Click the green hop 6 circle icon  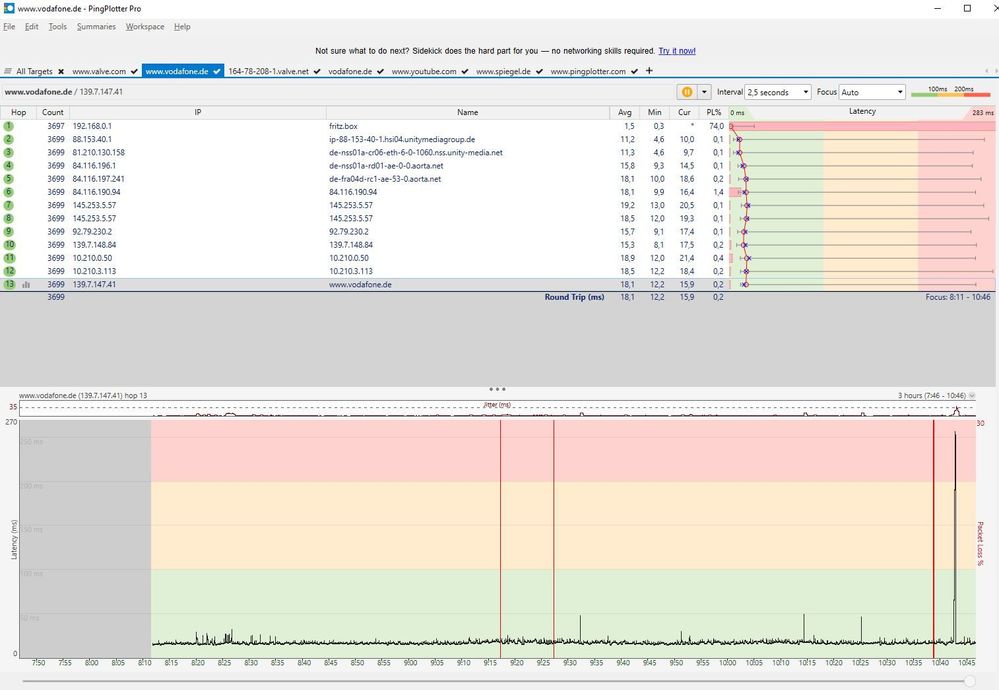pos(9,192)
